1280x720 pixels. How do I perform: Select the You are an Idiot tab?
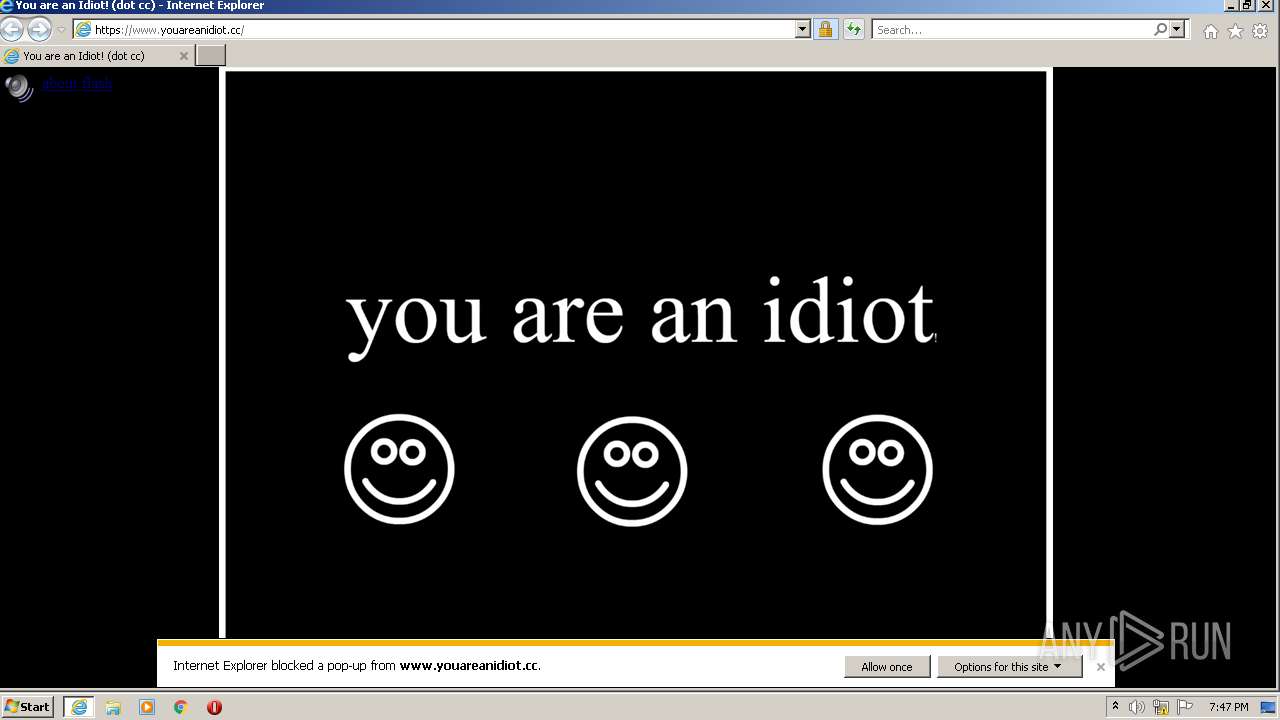[x=96, y=56]
